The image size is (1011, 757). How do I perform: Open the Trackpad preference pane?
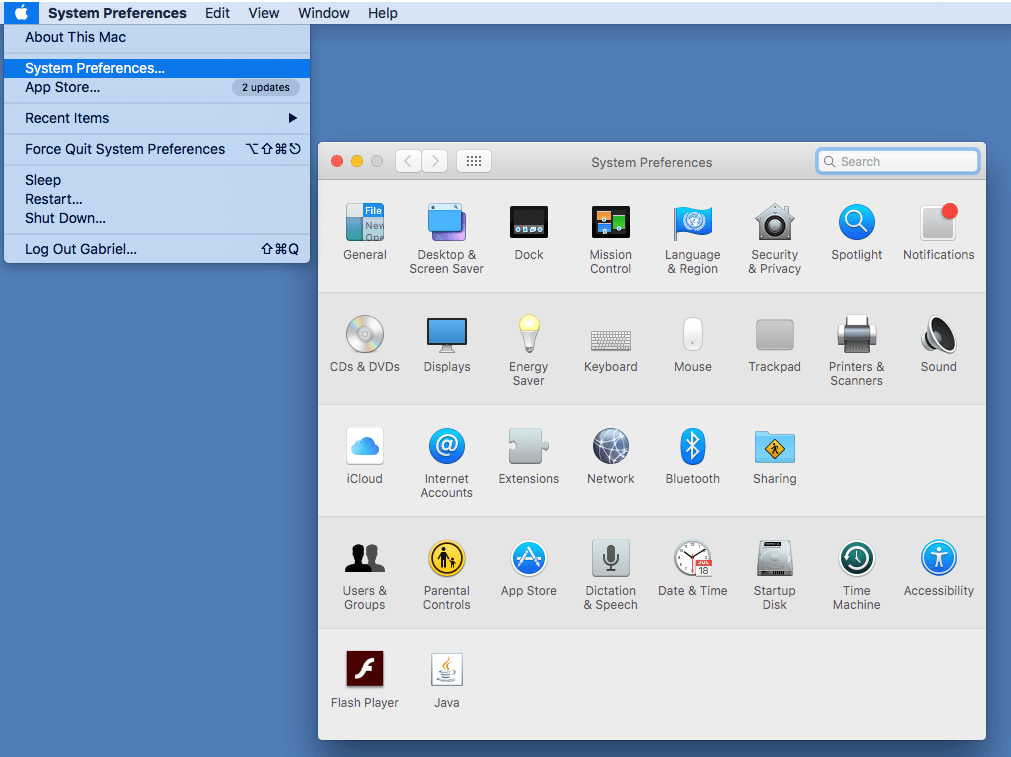(774, 344)
